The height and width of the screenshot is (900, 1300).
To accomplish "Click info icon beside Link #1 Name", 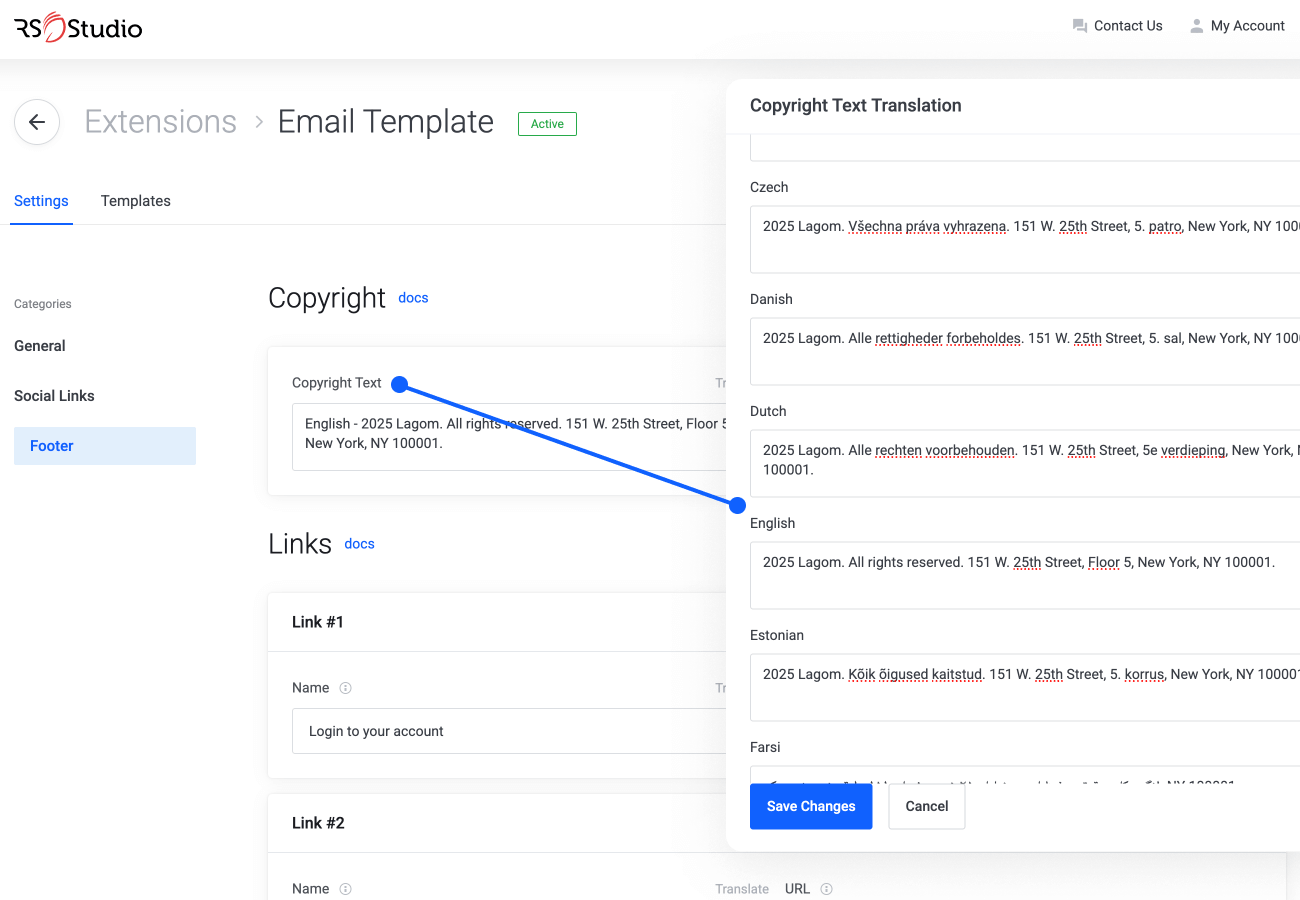I will [346, 688].
